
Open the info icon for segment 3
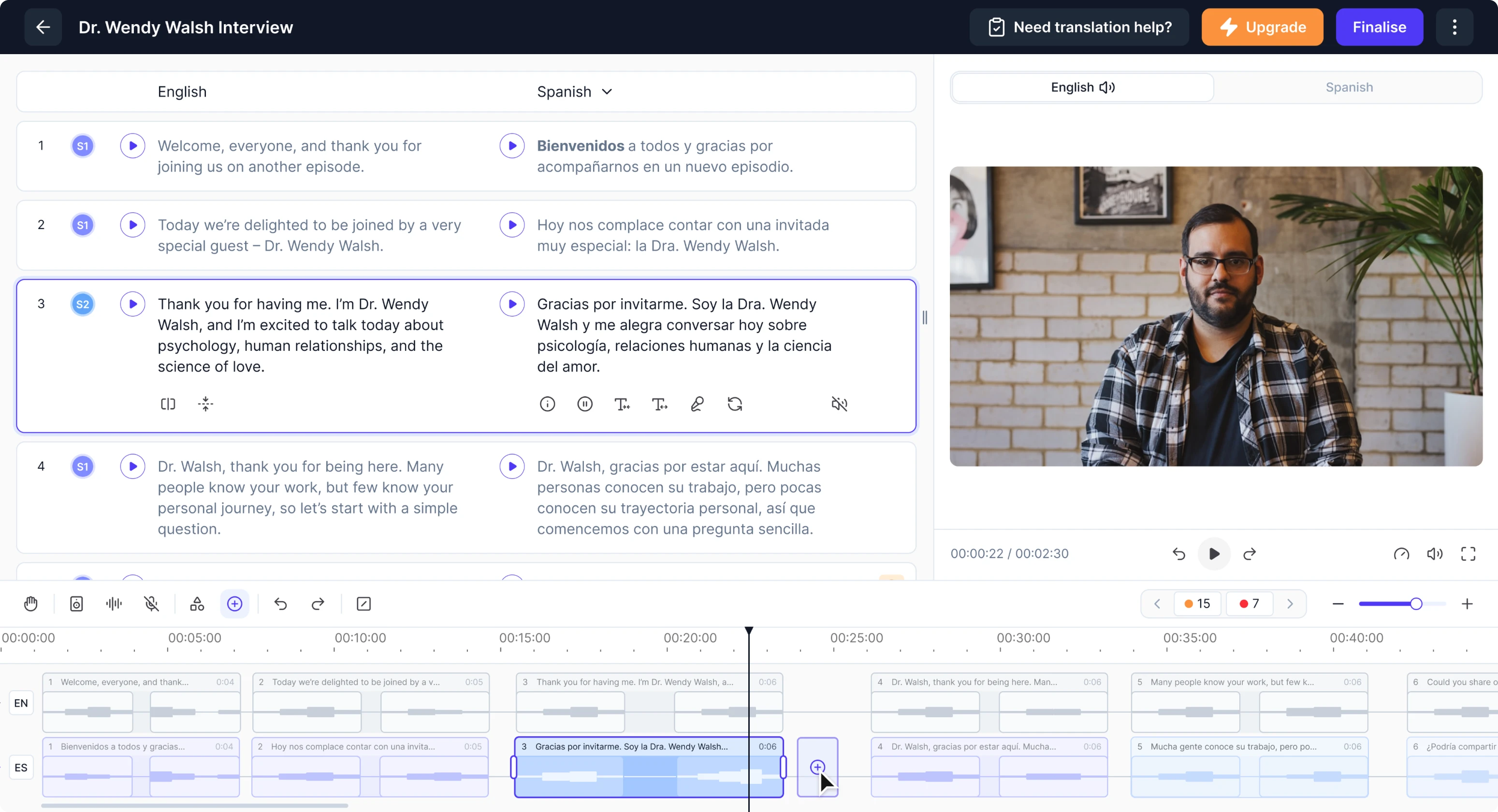[547, 404]
